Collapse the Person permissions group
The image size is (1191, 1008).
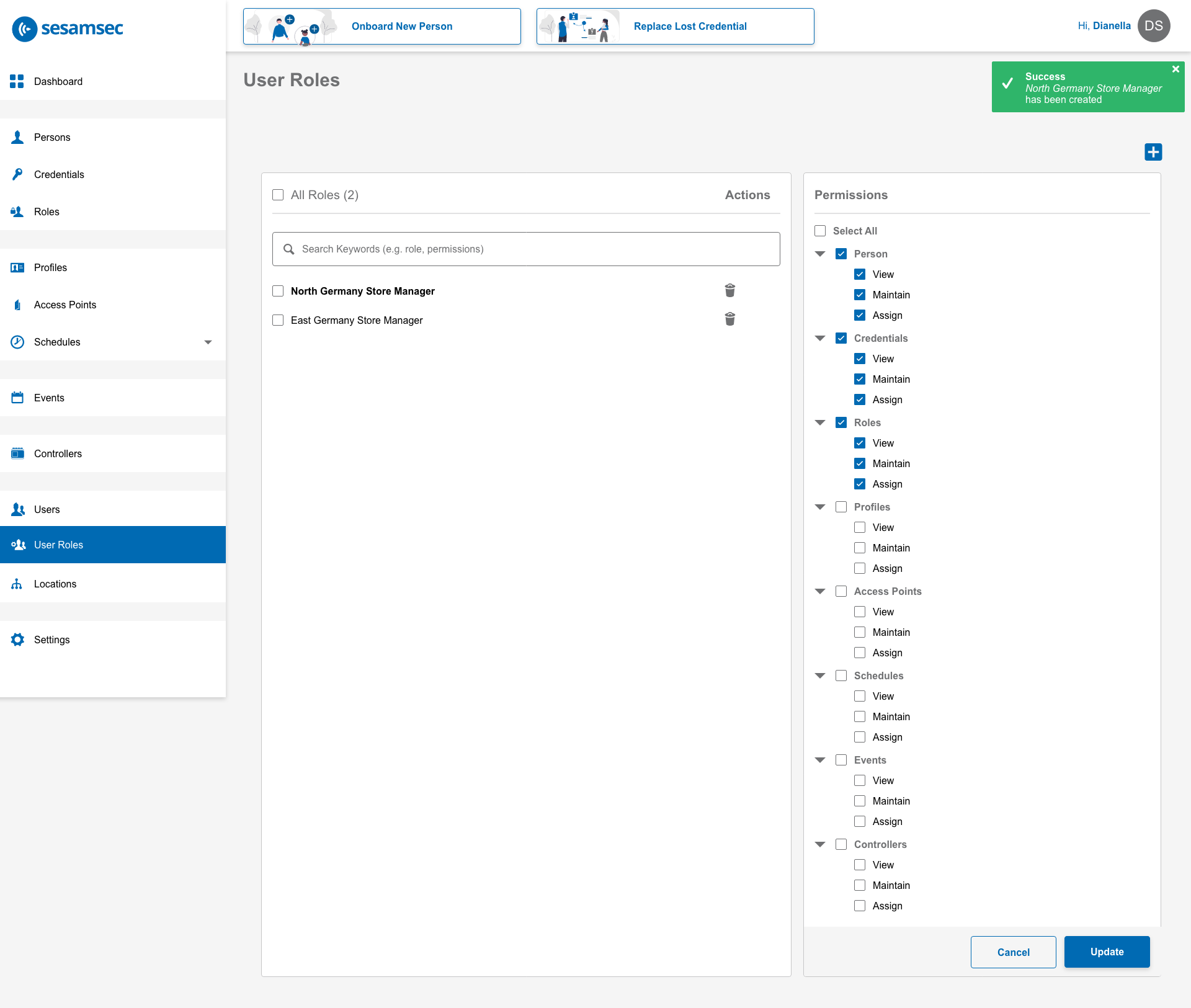[x=820, y=254]
